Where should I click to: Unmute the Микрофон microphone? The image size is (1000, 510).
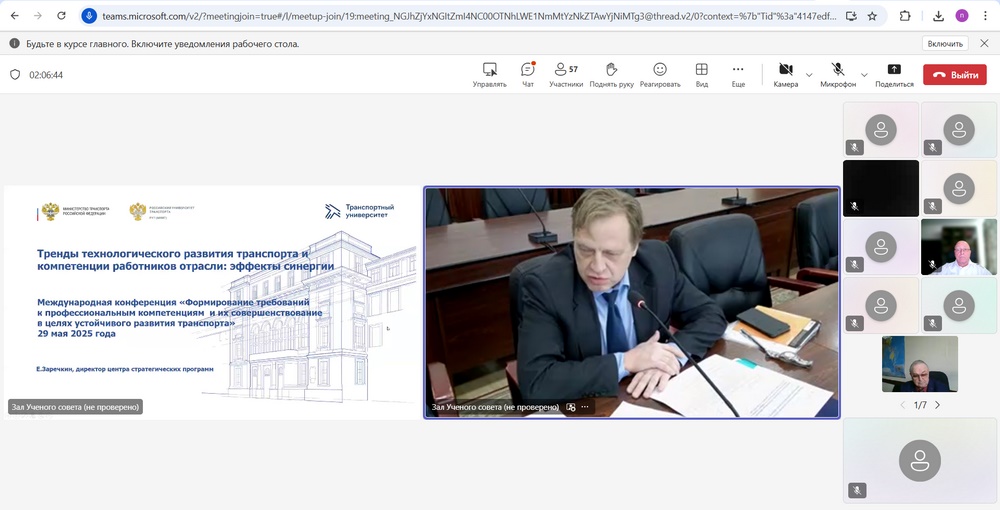coord(838,75)
